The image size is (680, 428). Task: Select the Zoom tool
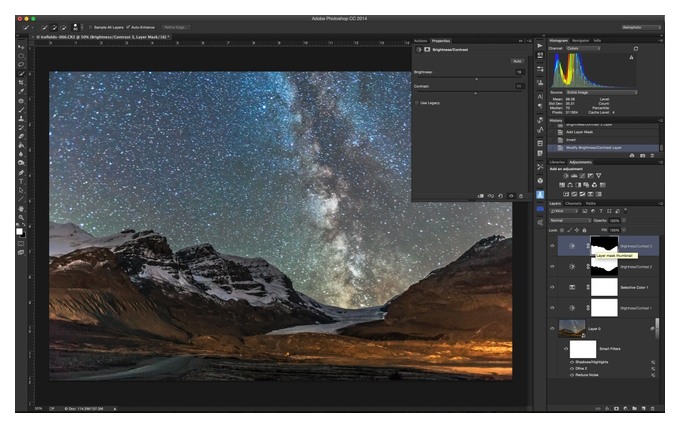coord(21,217)
